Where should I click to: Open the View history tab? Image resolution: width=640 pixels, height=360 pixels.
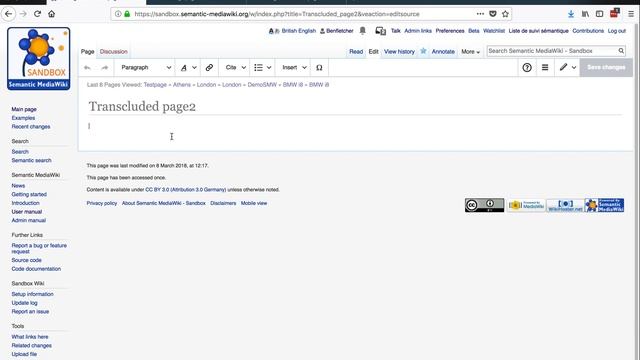pyautogui.click(x=399, y=51)
